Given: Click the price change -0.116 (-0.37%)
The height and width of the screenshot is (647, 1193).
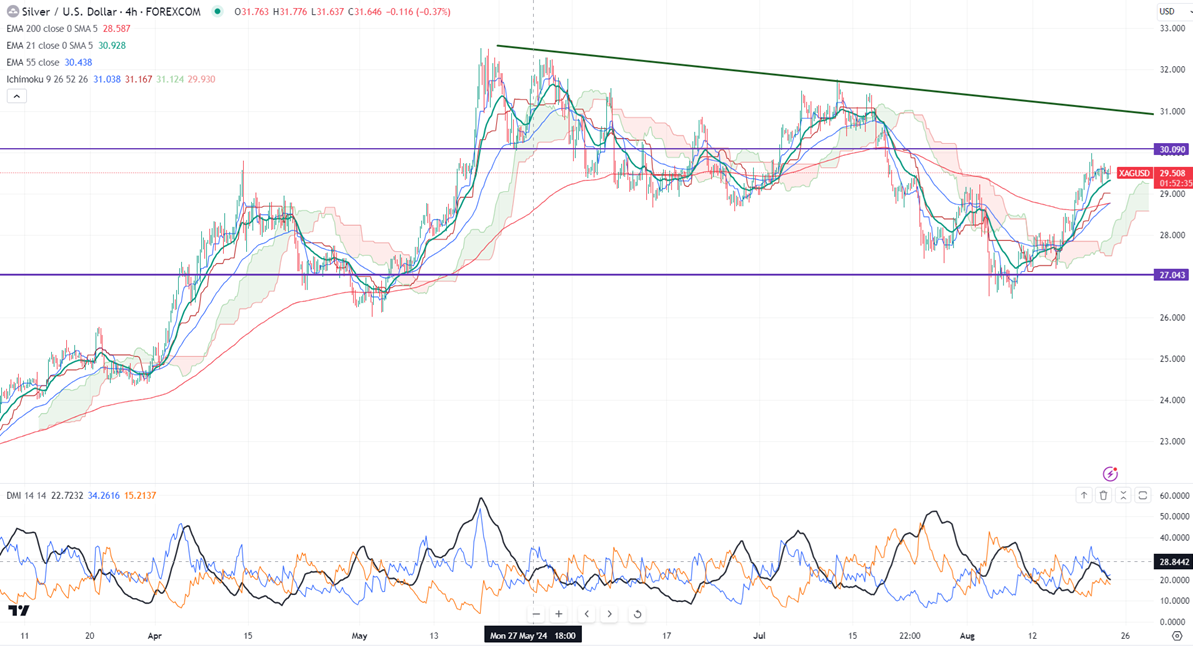Looking at the screenshot, I should click(419, 11).
